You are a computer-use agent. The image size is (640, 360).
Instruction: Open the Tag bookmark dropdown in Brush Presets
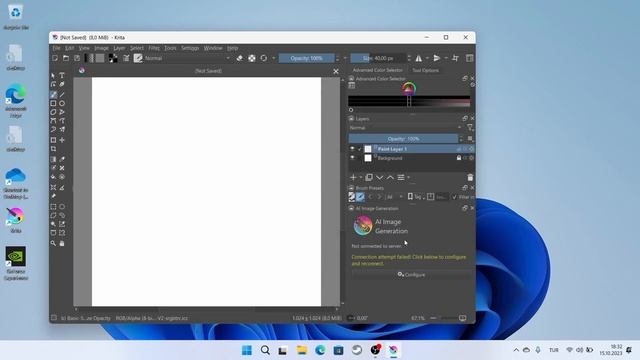[x=416, y=197]
